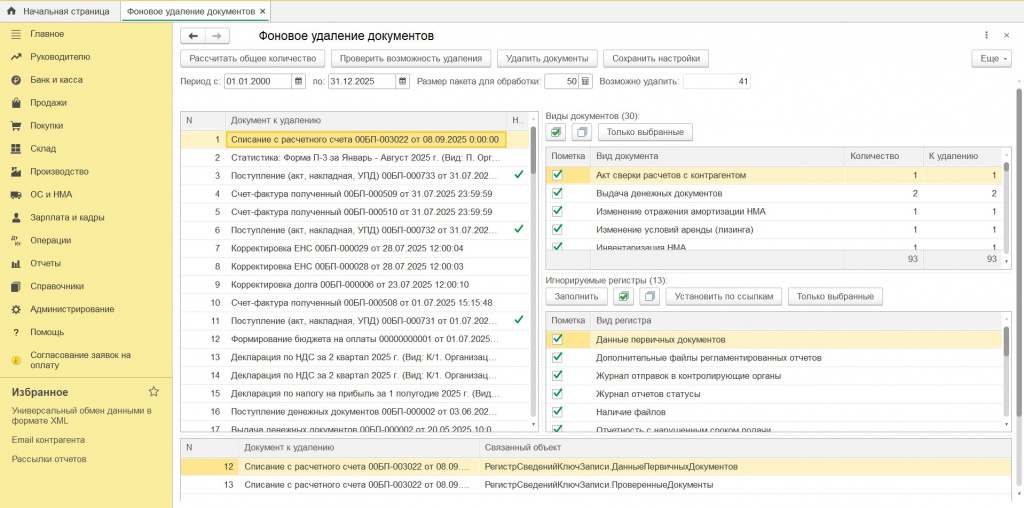
Task: Open calculator for batch size field
Action: click(x=586, y=81)
